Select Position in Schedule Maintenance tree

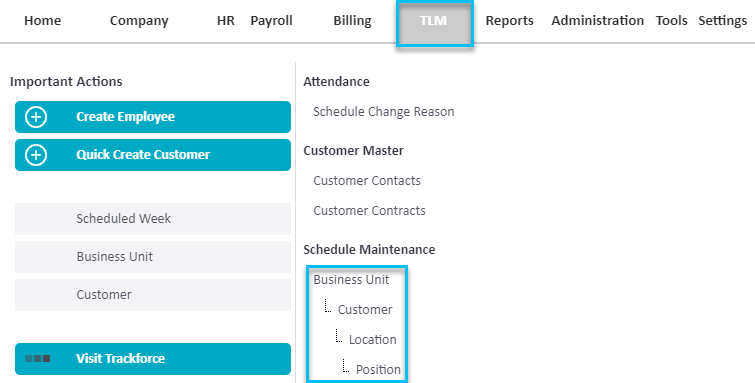point(378,370)
